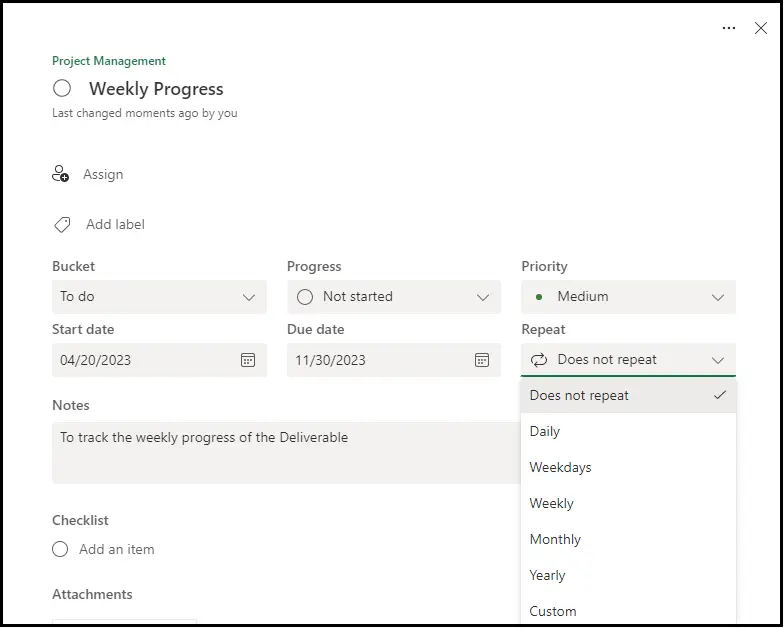The image size is (784, 628).
Task: Open the more options ellipsis menu
Action: [729, 29]
